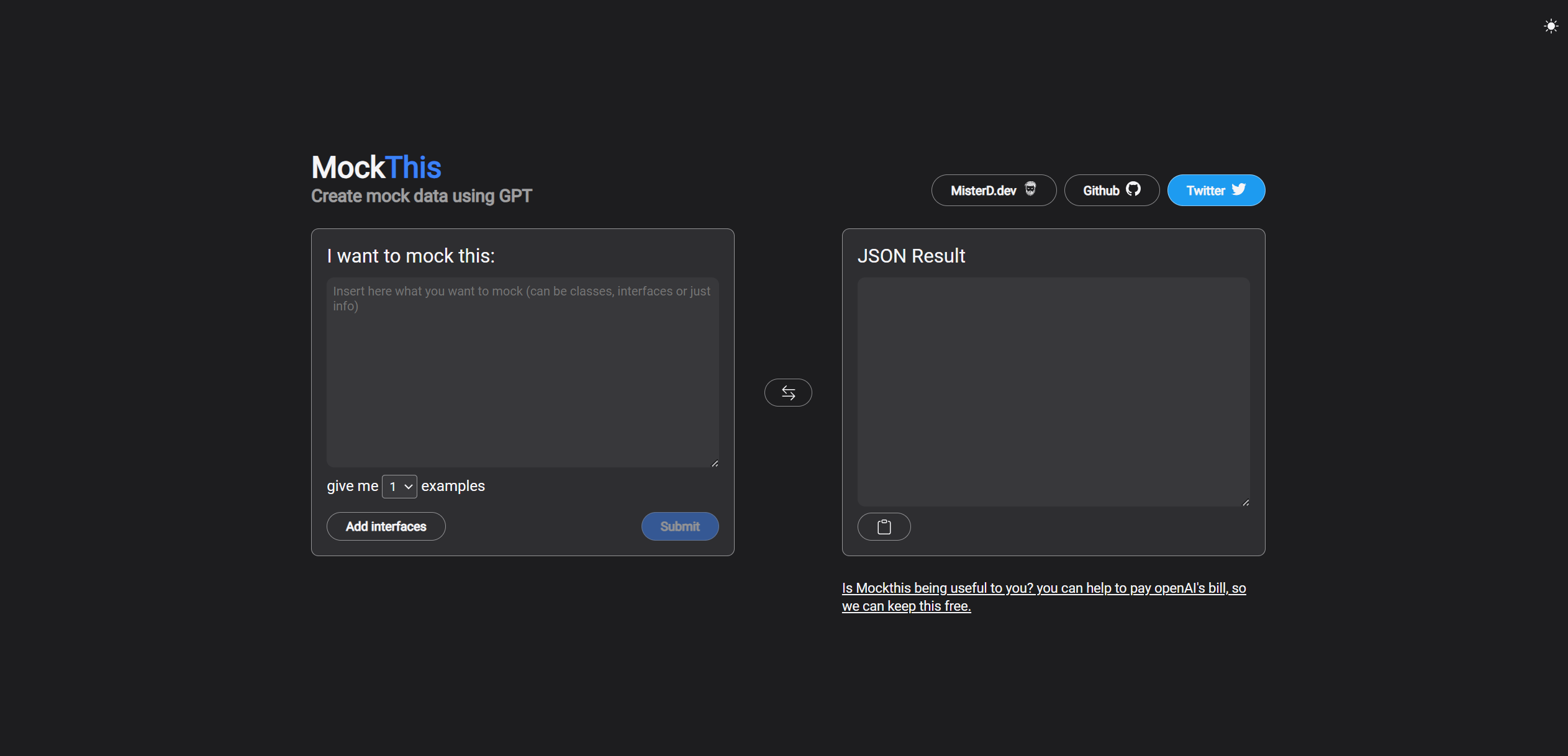
Task: Click the resize handle of the JSON Result box
Action: (x=1244, y=502)
